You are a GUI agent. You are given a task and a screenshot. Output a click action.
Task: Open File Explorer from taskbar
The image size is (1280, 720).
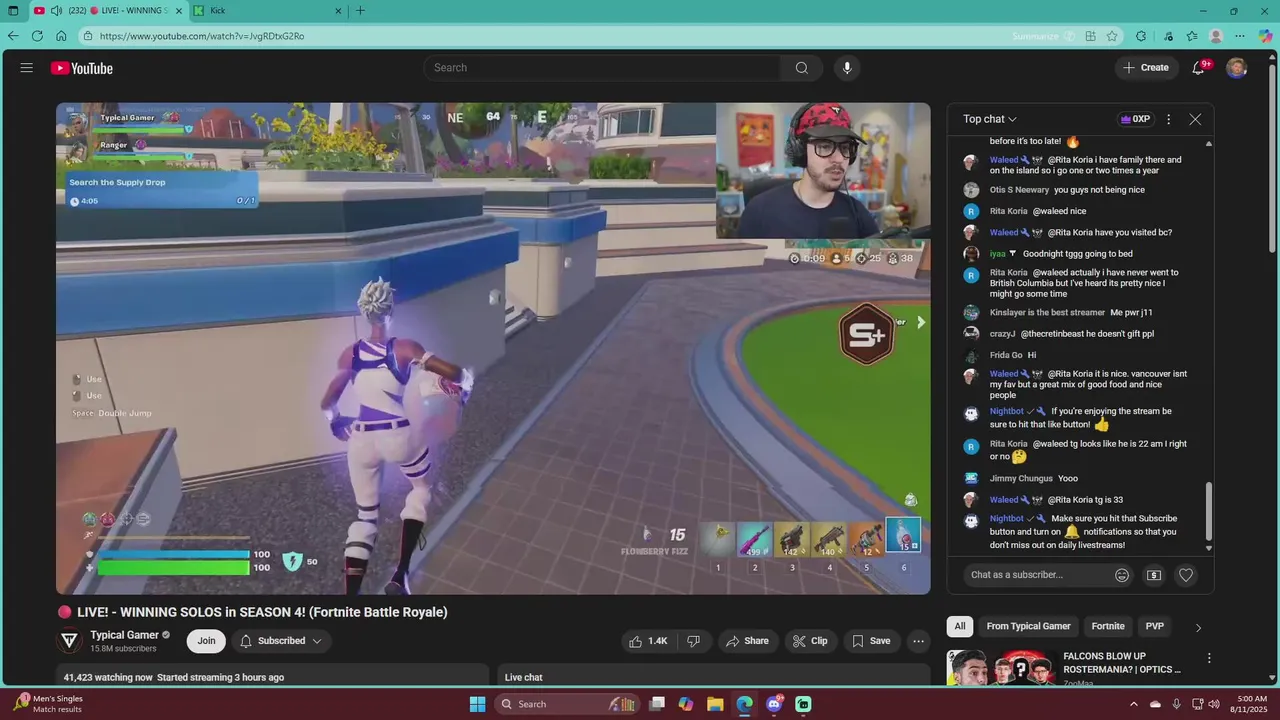click(715, 704)
